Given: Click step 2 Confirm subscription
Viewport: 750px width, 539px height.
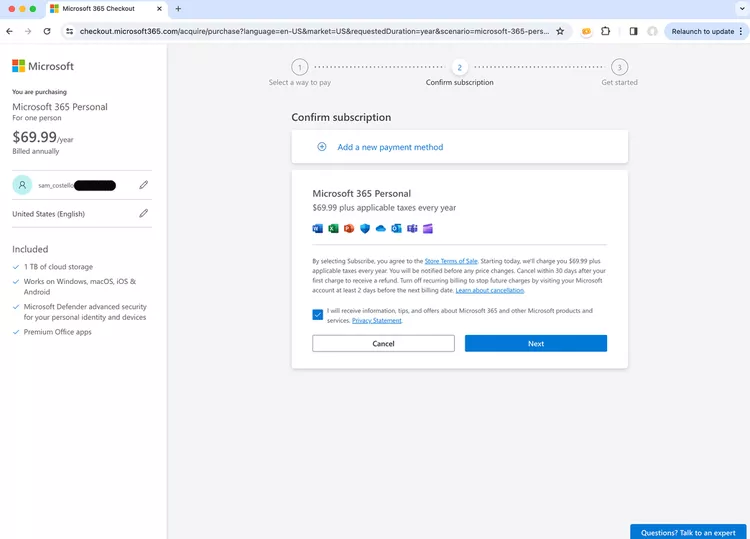Looking at the screenshot, I should pyautogui.click(x=460, y=73).
